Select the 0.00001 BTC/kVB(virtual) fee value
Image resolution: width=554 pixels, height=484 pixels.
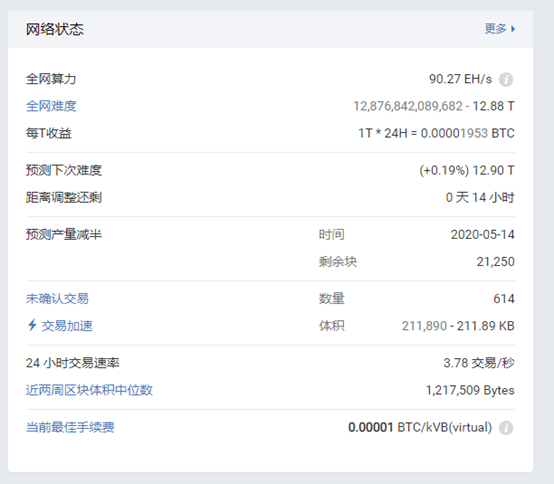pyautogui.click(x=420, y=427)
